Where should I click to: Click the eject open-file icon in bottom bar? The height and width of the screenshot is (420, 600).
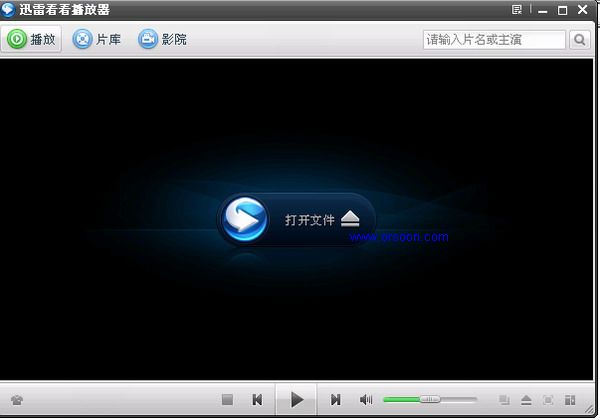[x=526, y=399]
